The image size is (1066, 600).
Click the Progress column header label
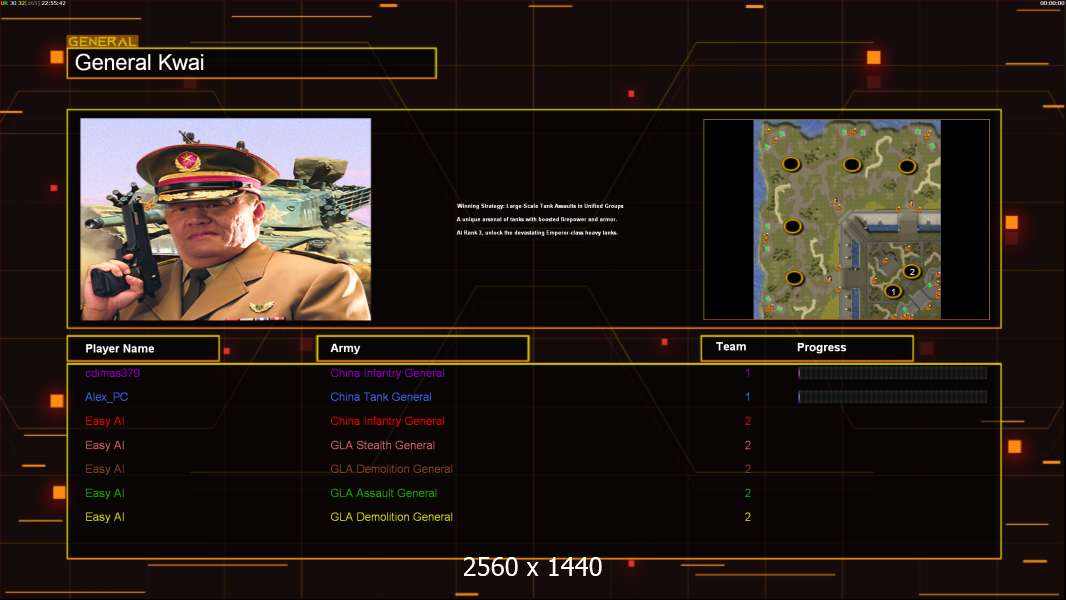pyautogui.click(x=821, y=348)
